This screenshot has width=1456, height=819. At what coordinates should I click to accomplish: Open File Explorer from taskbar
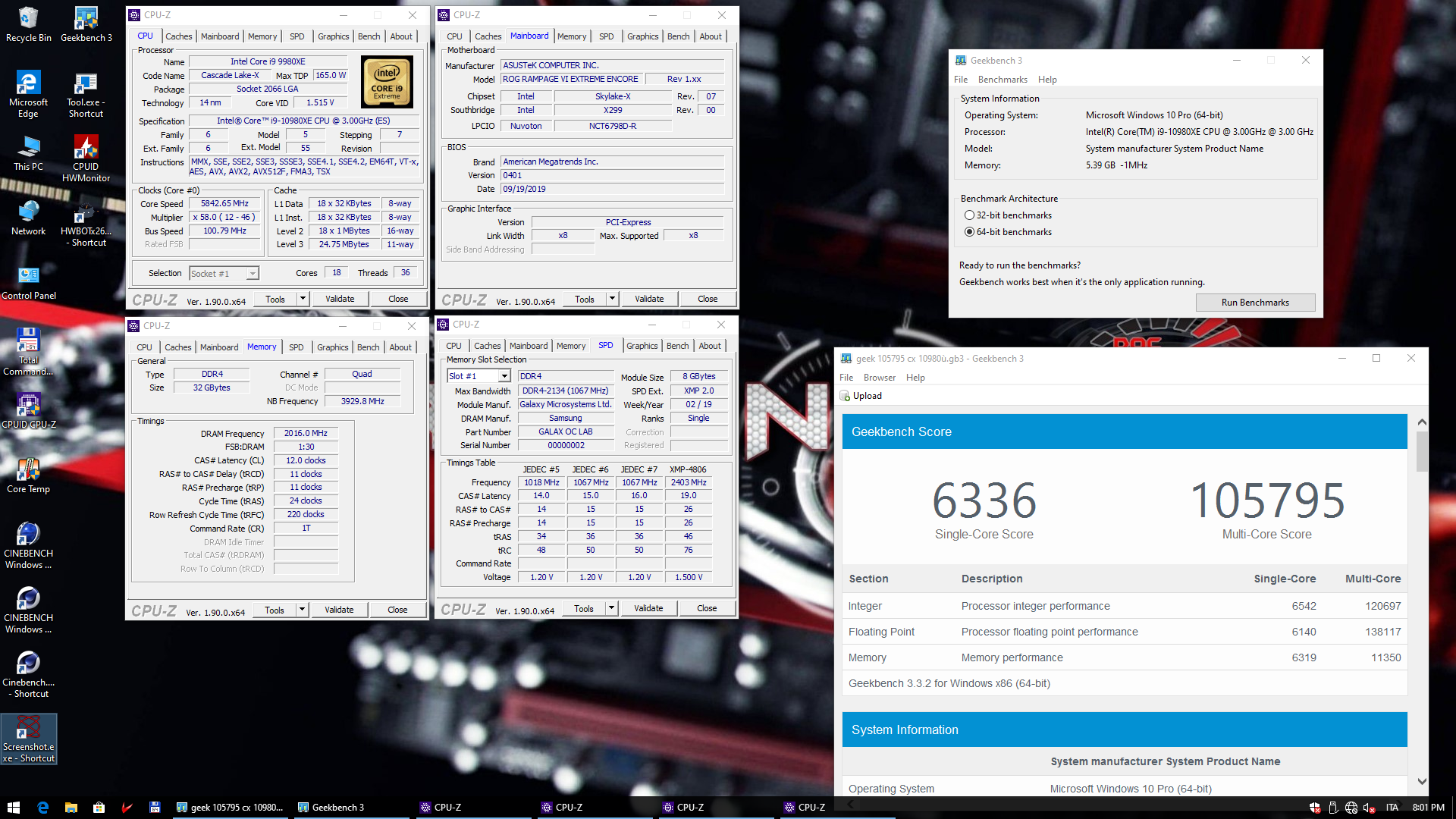pyautogui.click(x=71, y=808)
